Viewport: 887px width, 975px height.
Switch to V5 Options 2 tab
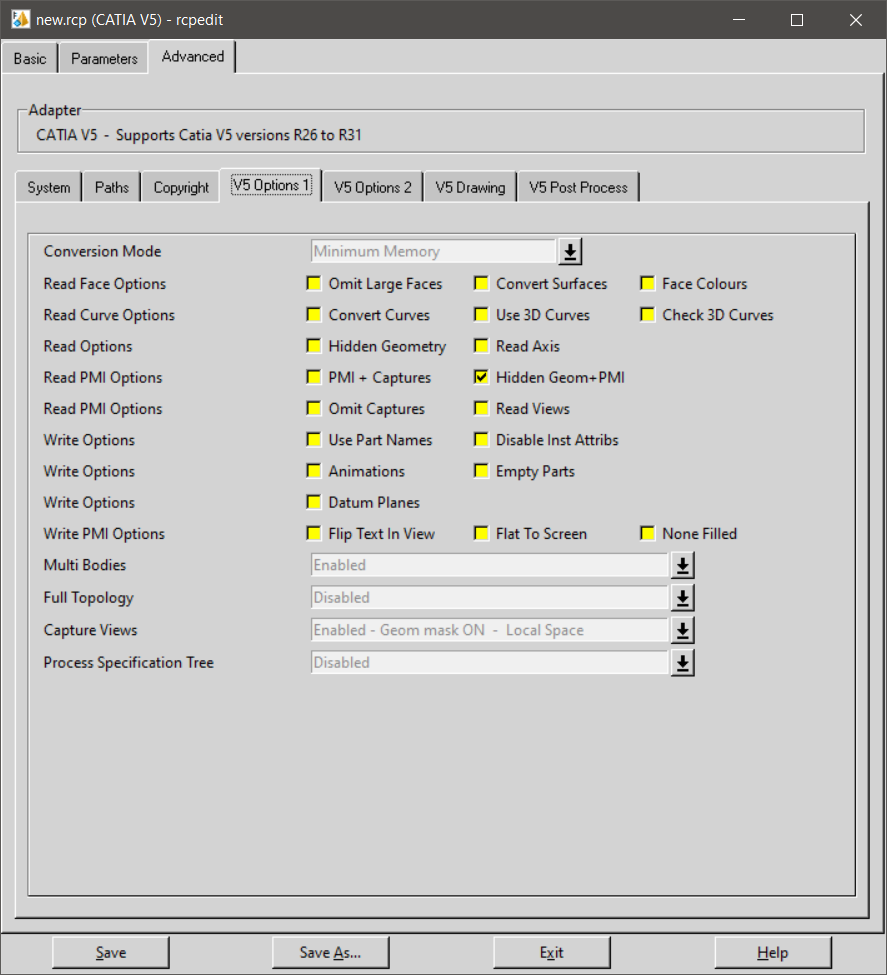tap(373, 187)
